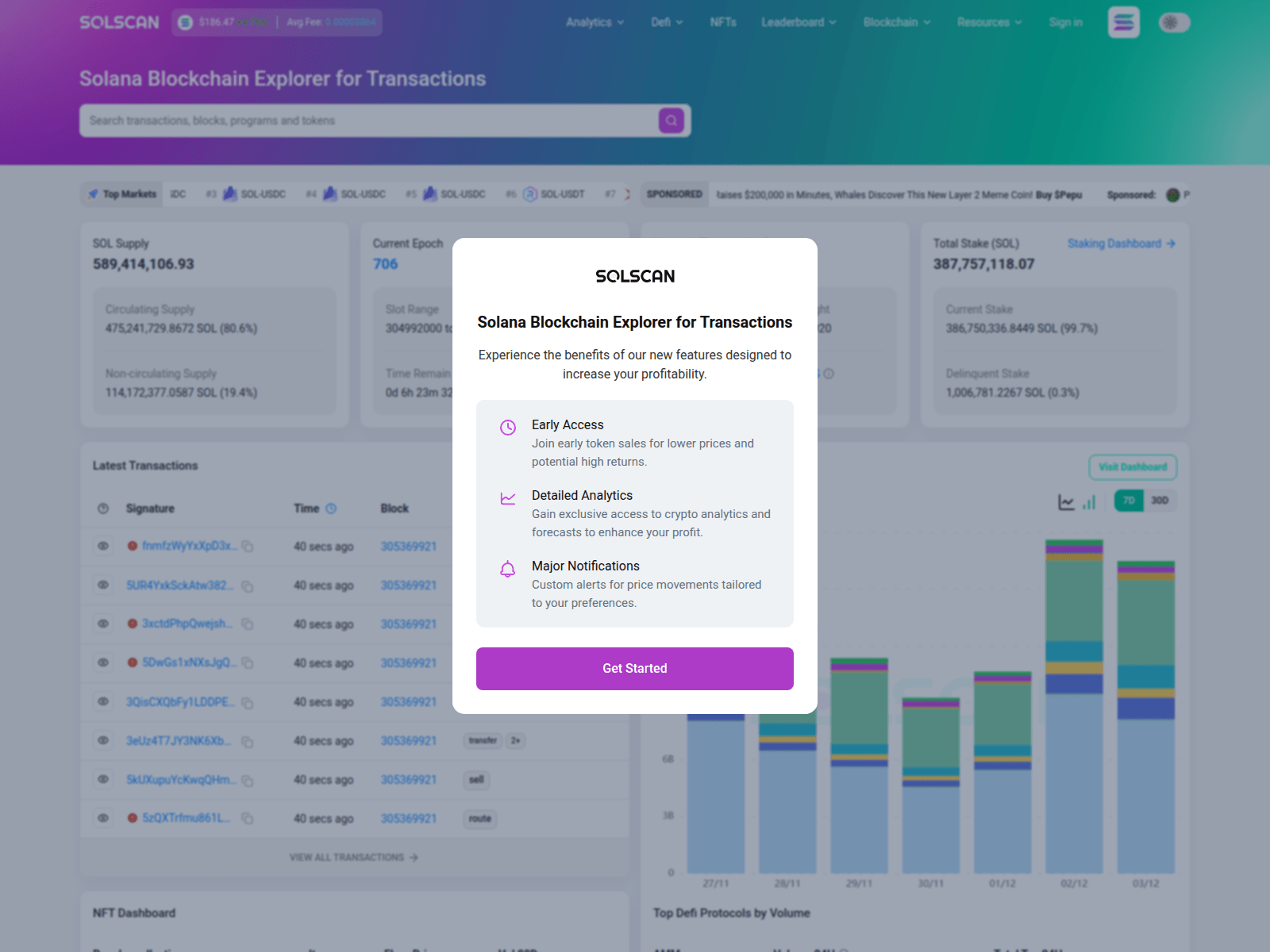Preview transaction 3xctdPhpQwejsh with eye icon
The height and width of the screenshot is (952, 1270).
click(103, 624)
